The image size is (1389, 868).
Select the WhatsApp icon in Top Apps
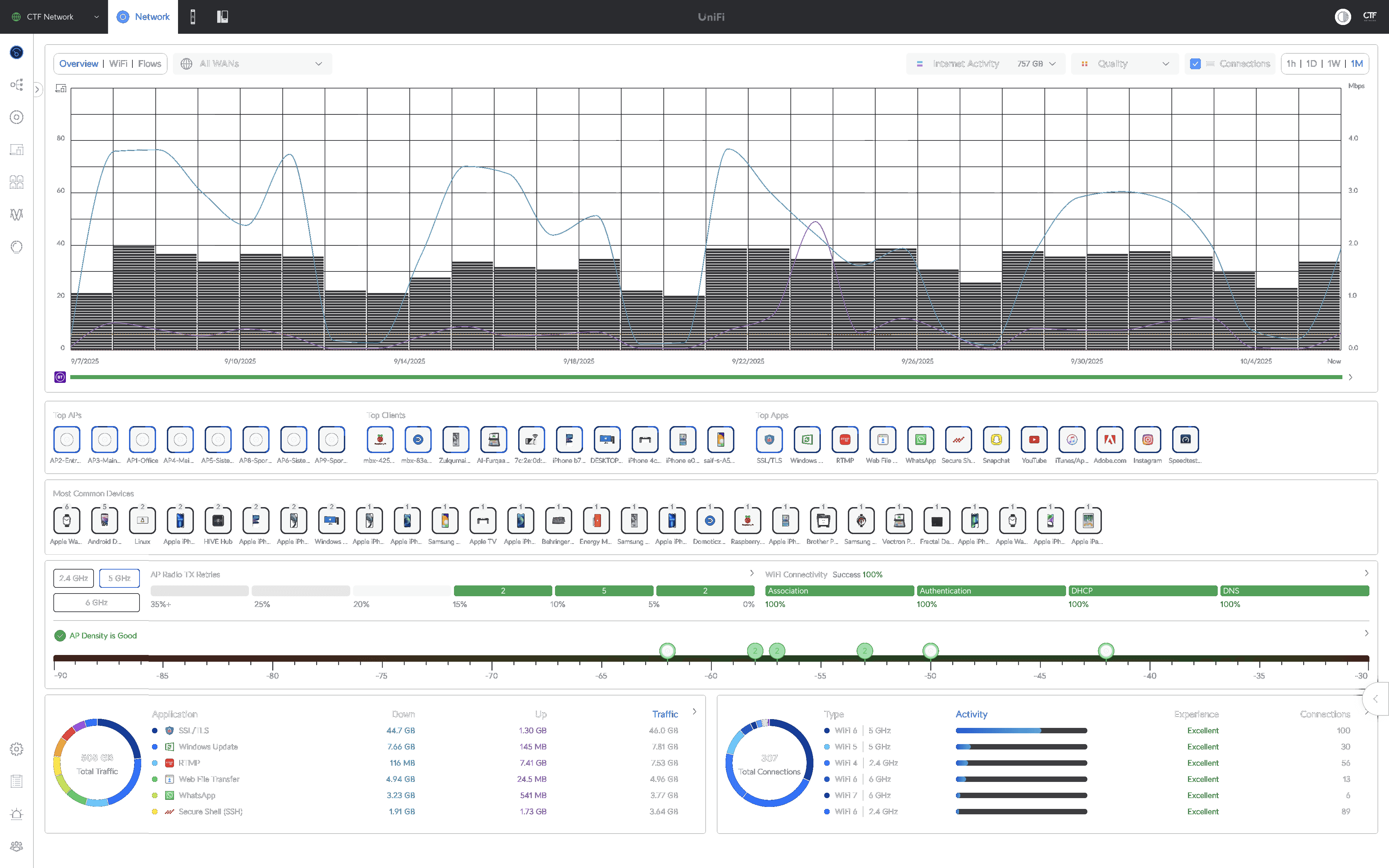(920, 440)
